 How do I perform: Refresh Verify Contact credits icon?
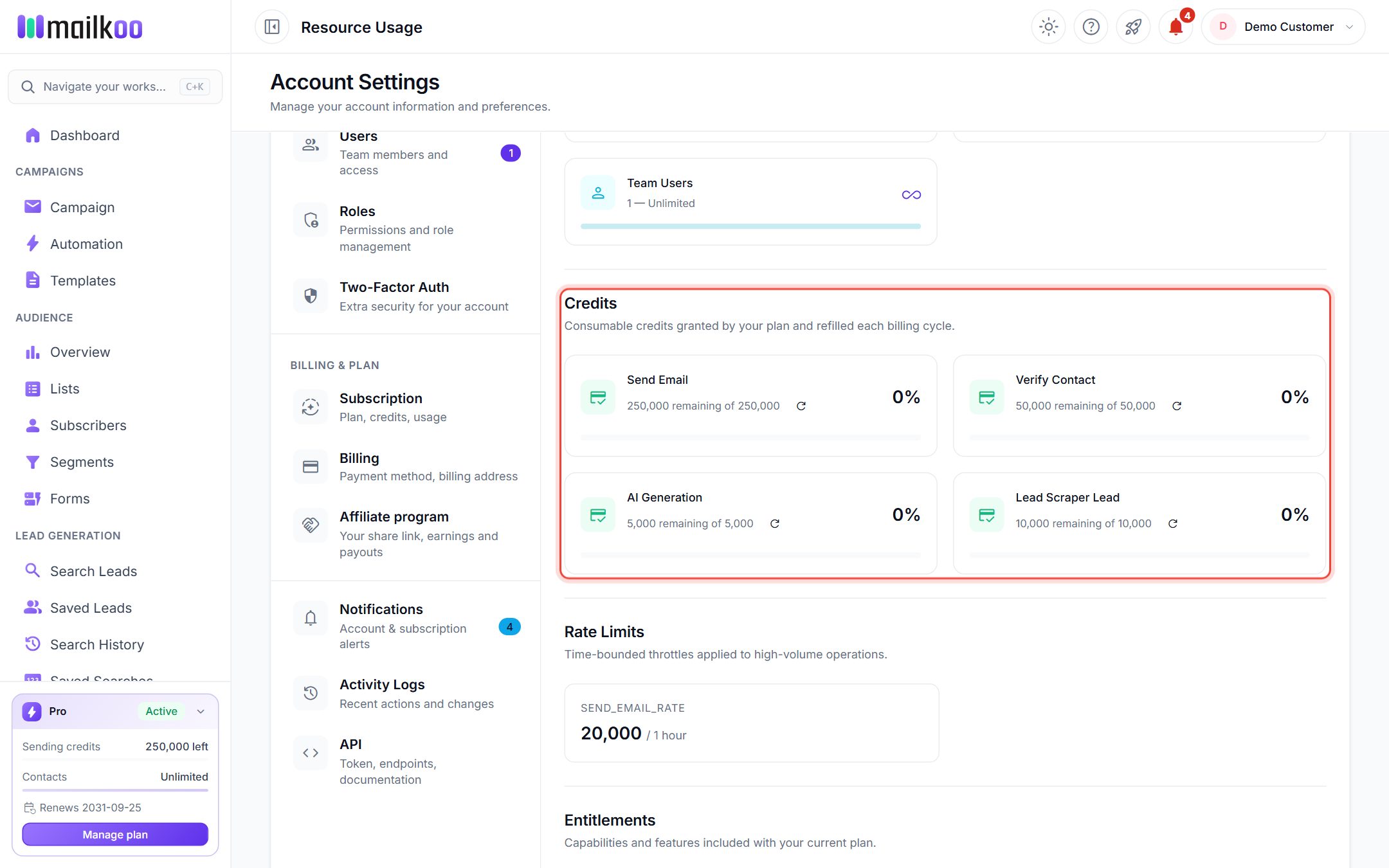click(1177, 406)
